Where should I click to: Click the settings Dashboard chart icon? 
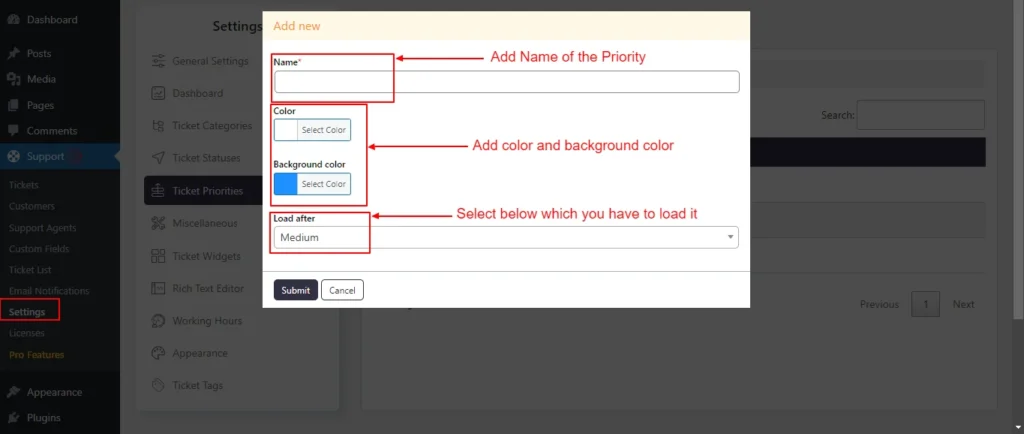tap(158, 93)
